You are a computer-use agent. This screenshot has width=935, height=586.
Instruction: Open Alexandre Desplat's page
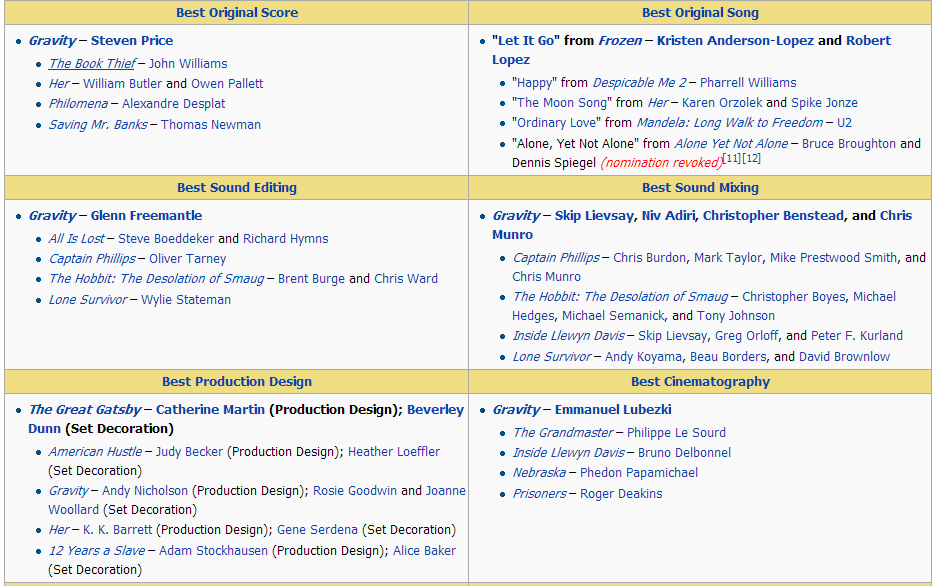click(174, 104)
